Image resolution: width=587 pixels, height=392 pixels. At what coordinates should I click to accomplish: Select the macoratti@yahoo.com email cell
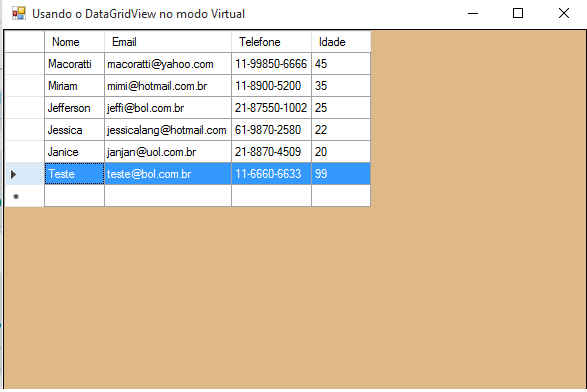click(168, 64)
